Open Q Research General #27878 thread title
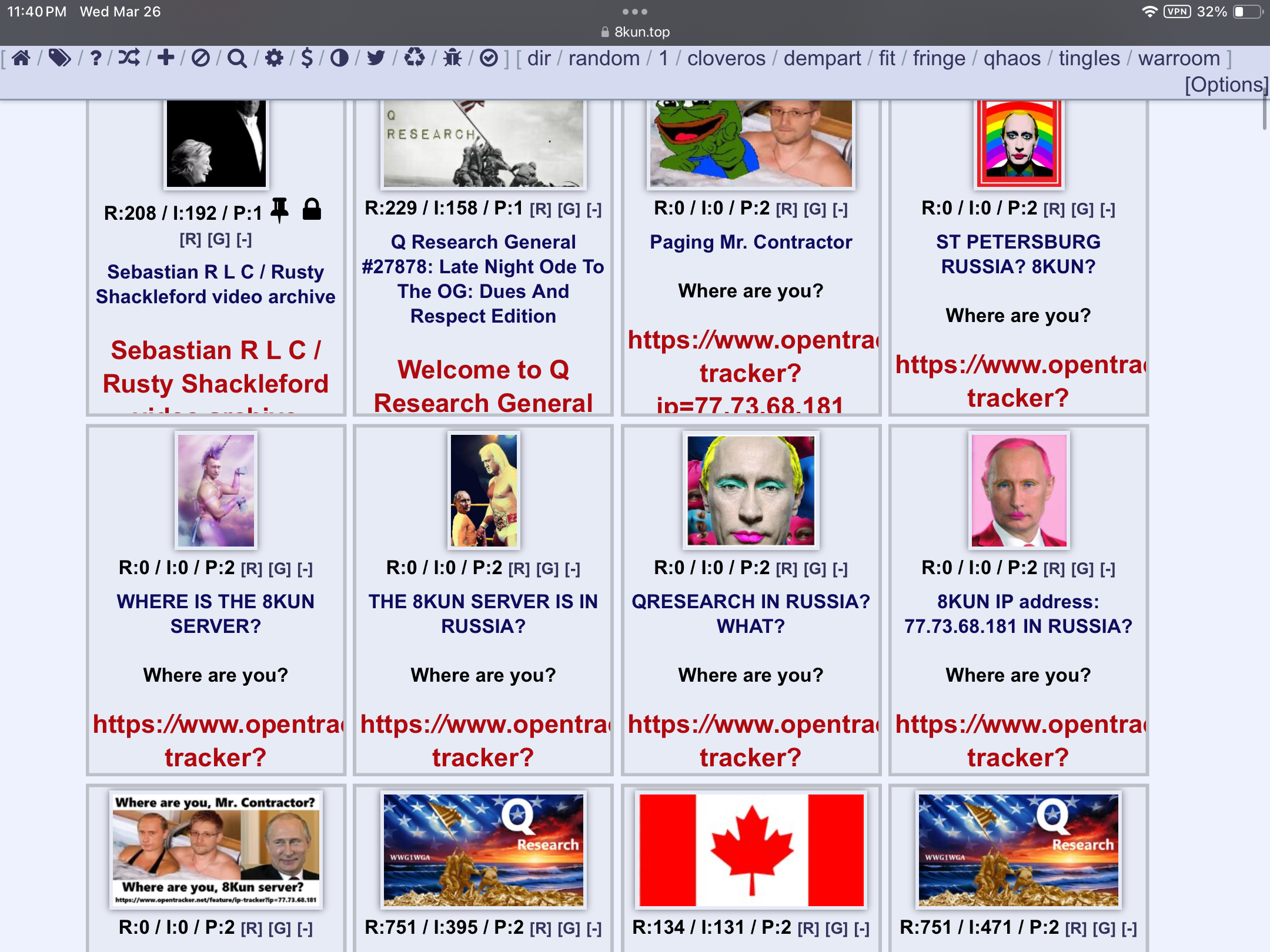Viewport: 1270px width, 952px height. 483,279
